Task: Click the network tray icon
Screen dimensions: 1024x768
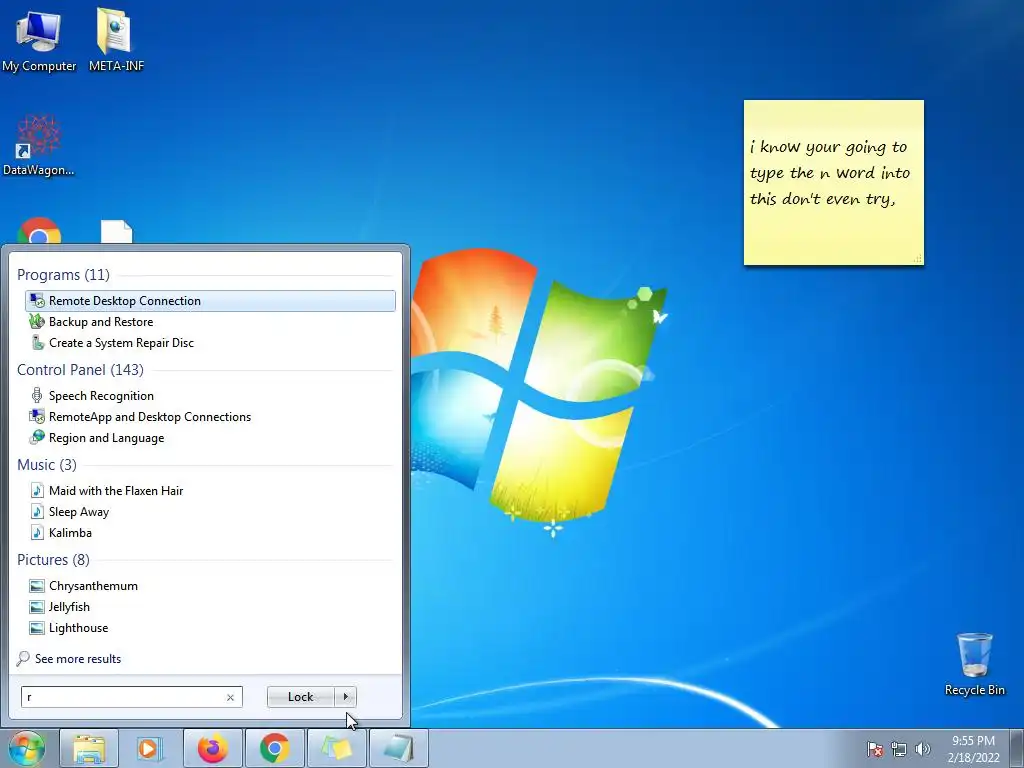Action: (899, 749)
